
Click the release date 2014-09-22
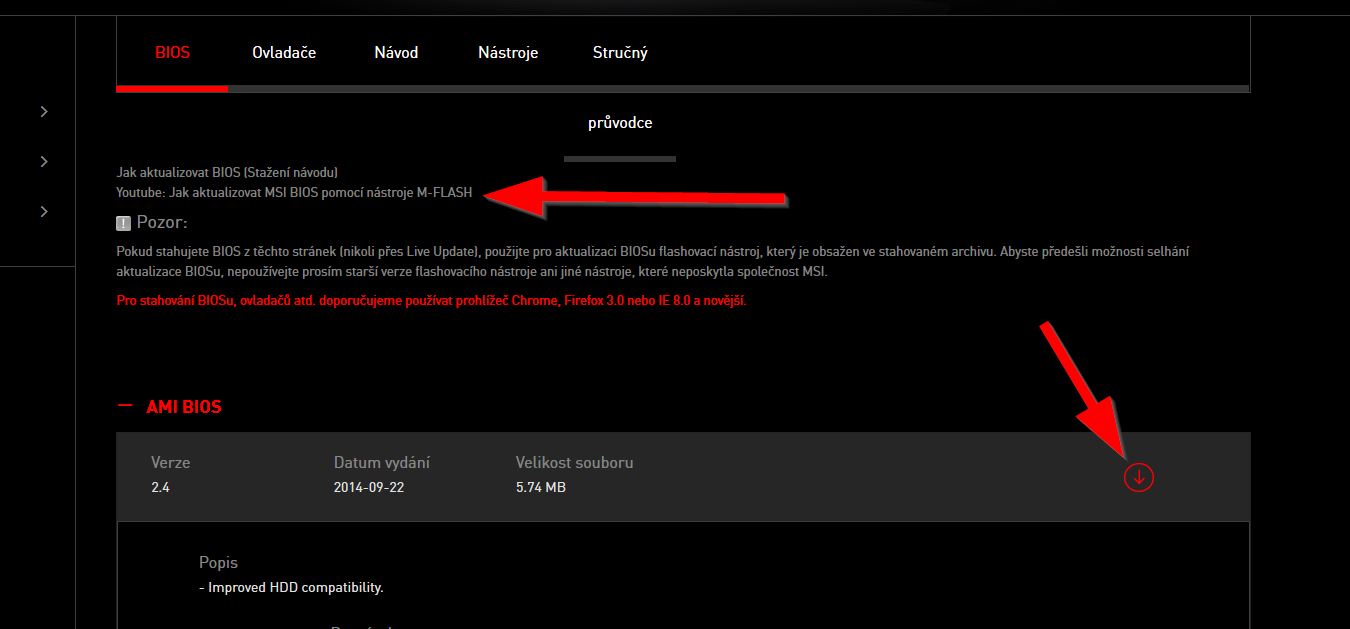pos(369,488)
